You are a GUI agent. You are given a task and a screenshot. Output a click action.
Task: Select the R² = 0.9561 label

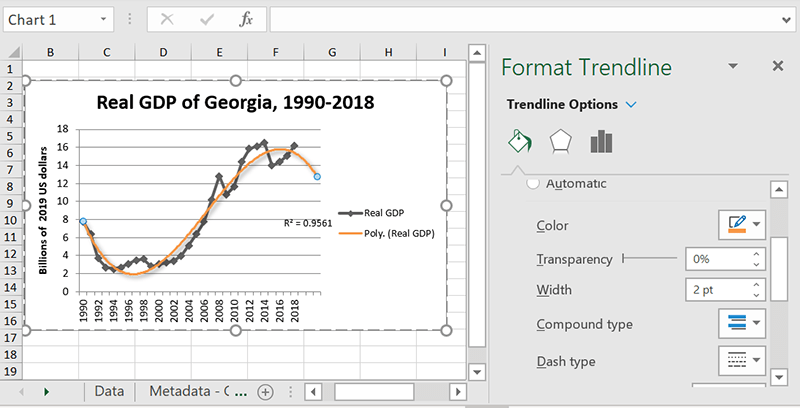[x=308, y=223]
